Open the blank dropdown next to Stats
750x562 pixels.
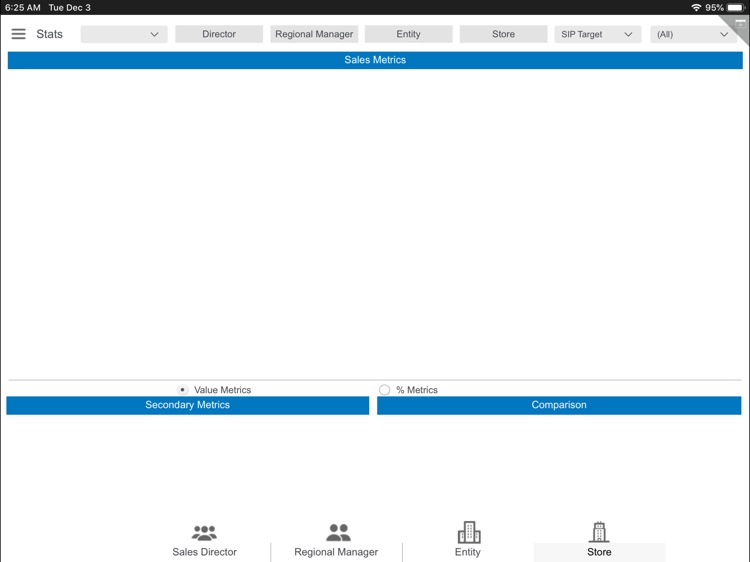[x=124, y=34]
